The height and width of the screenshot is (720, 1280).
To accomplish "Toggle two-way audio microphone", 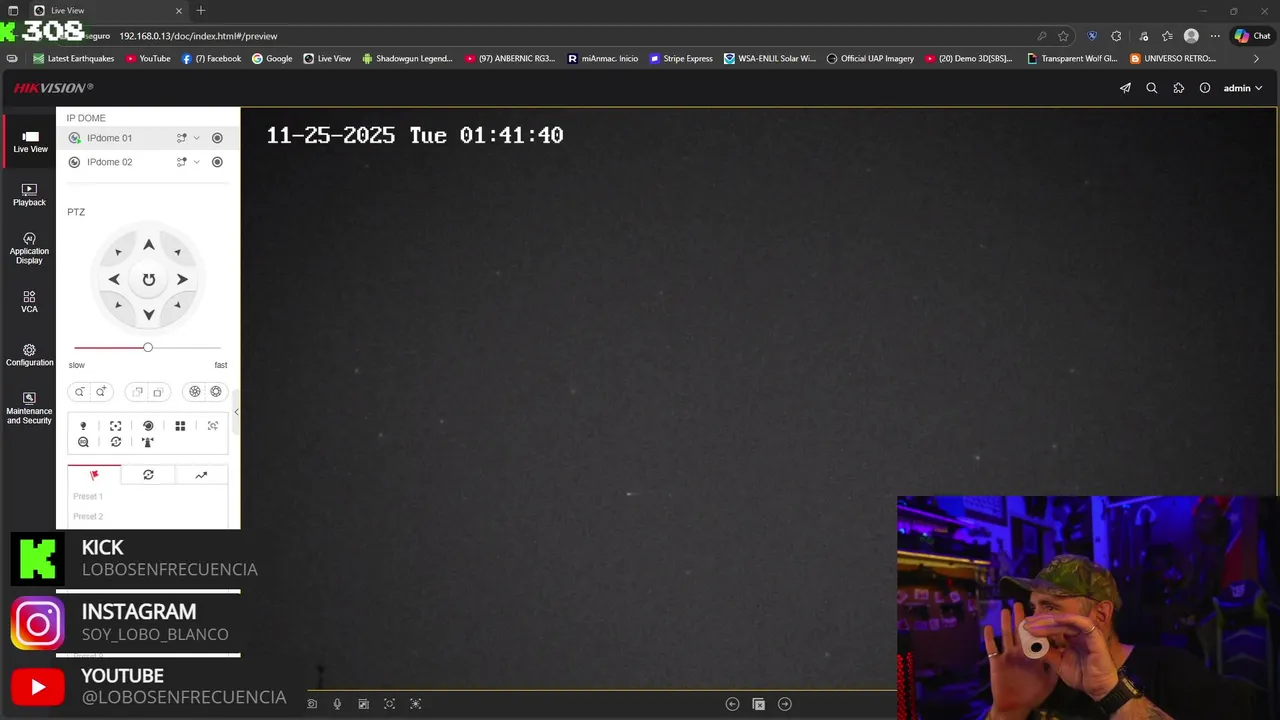I will (337, 704).
